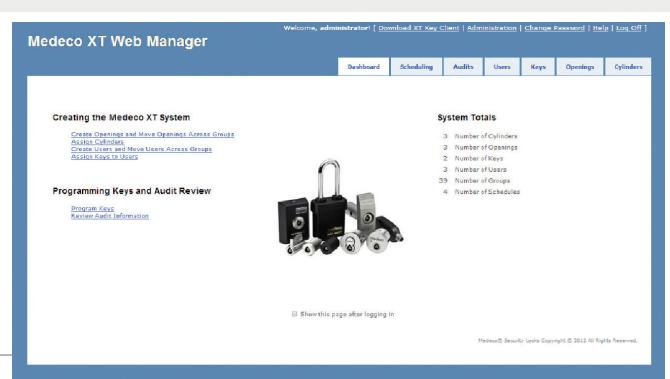Click Download XT Key Client link
Image resolution: width=670 pixels, height=379 pixels.
click(x=419, y=28)
